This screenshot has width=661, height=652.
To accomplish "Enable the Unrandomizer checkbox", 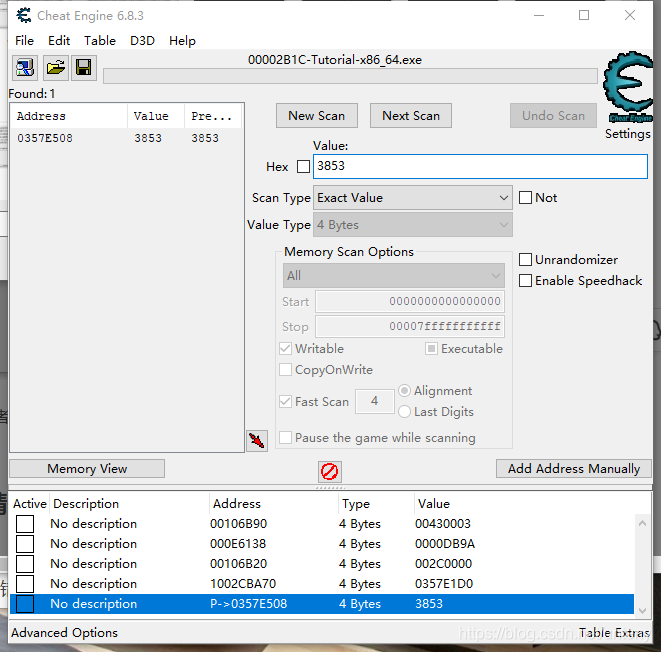I will [525, 260].
